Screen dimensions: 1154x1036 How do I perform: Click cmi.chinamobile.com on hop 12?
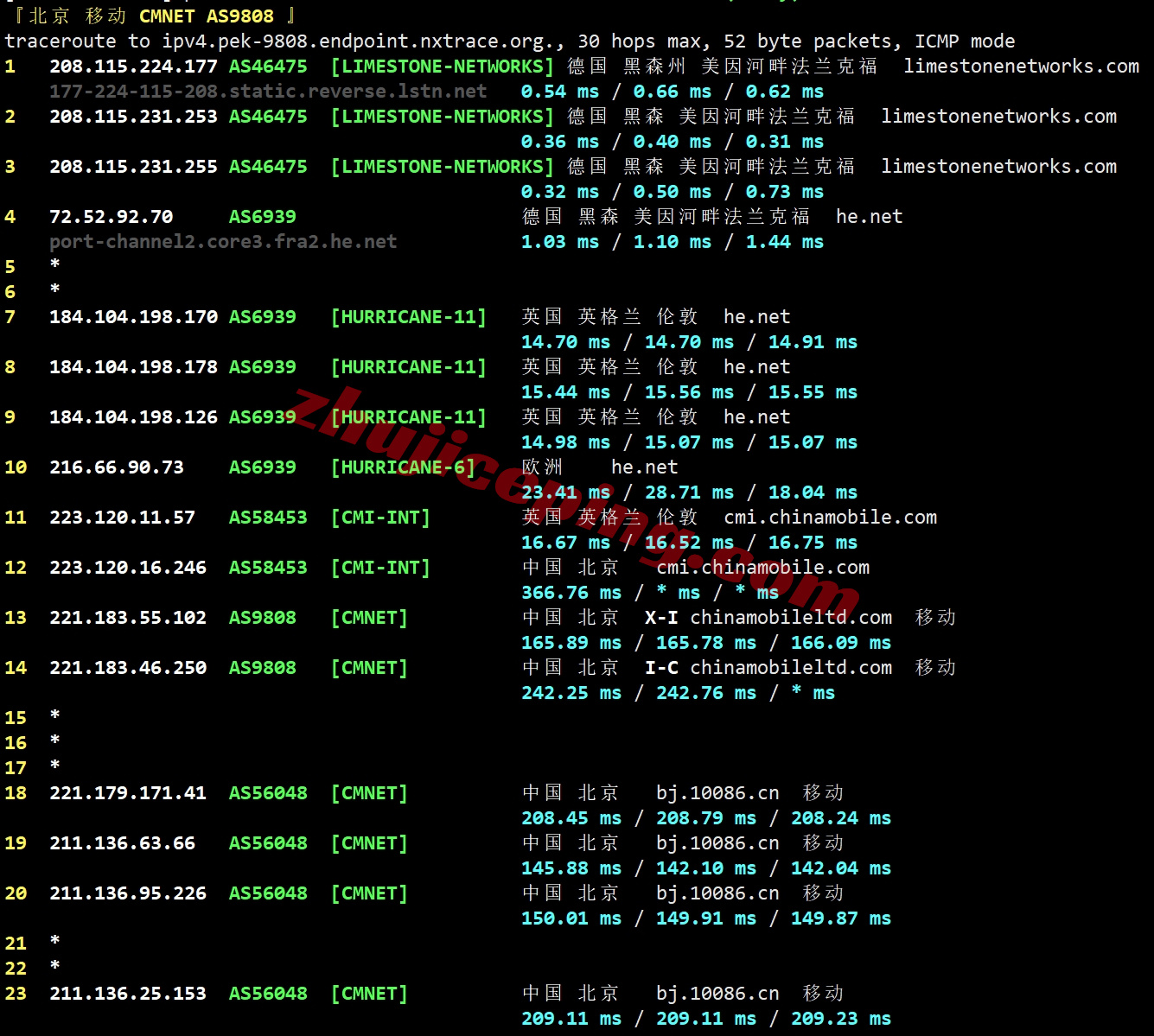point(763,568)
